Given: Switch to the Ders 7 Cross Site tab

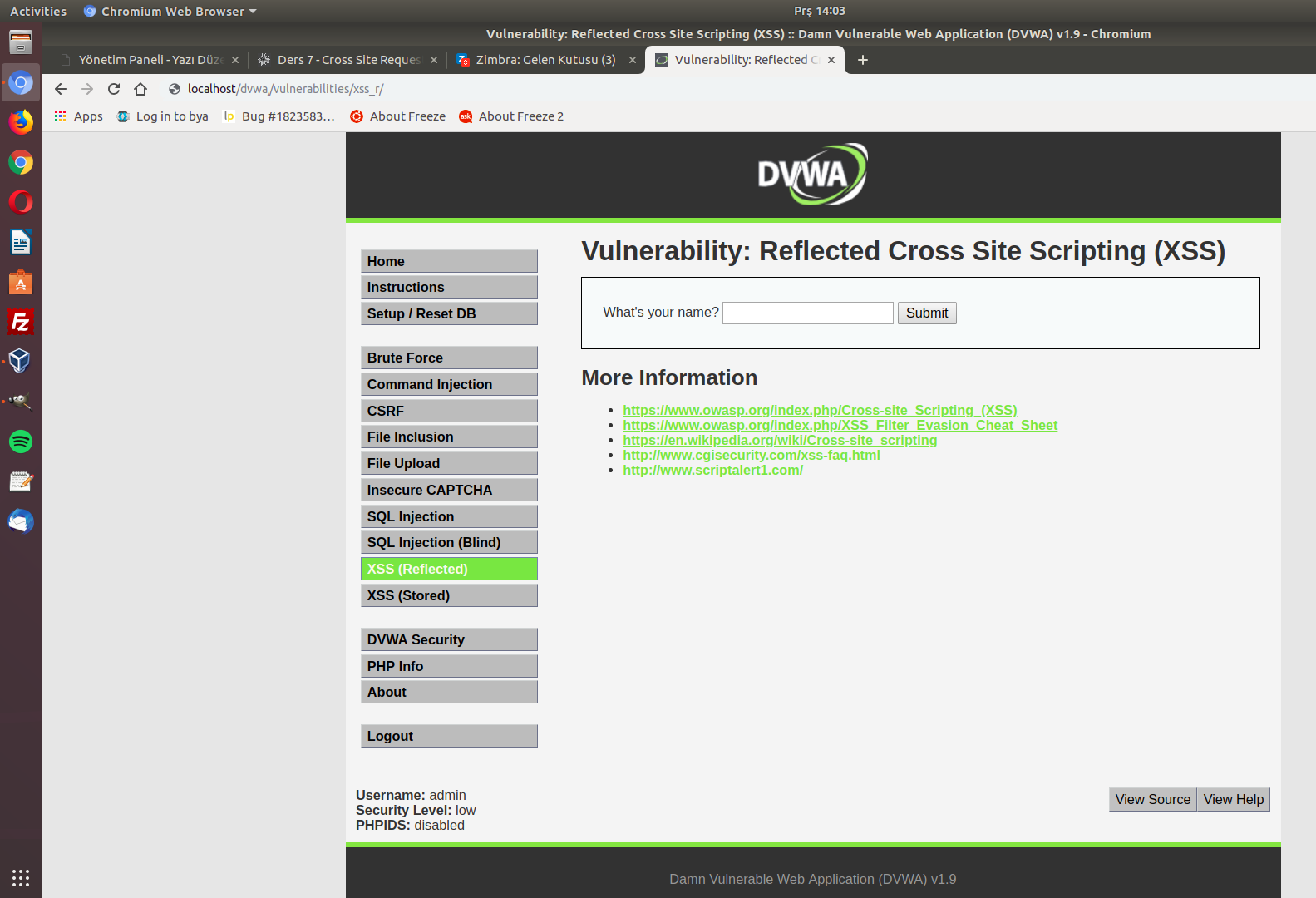Looking at the screenshot, I should click(x=347, y=60).
